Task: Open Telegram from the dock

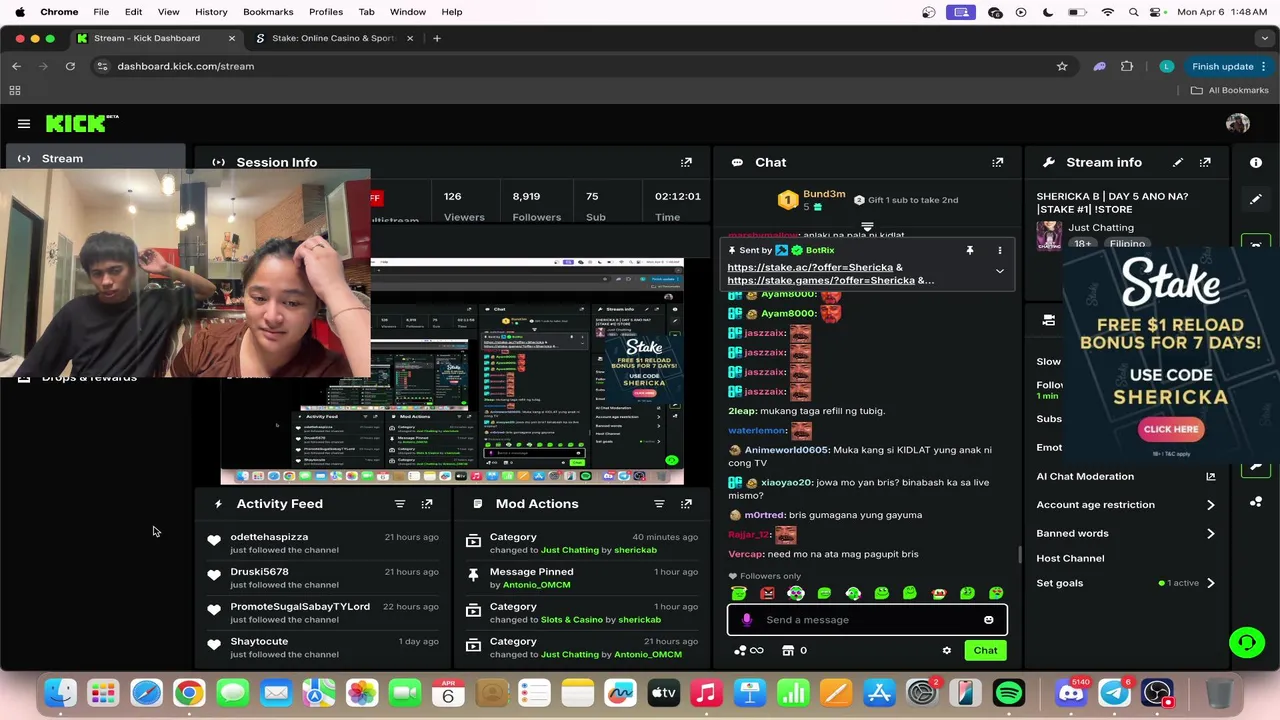Action: (x=1115, y=692)
